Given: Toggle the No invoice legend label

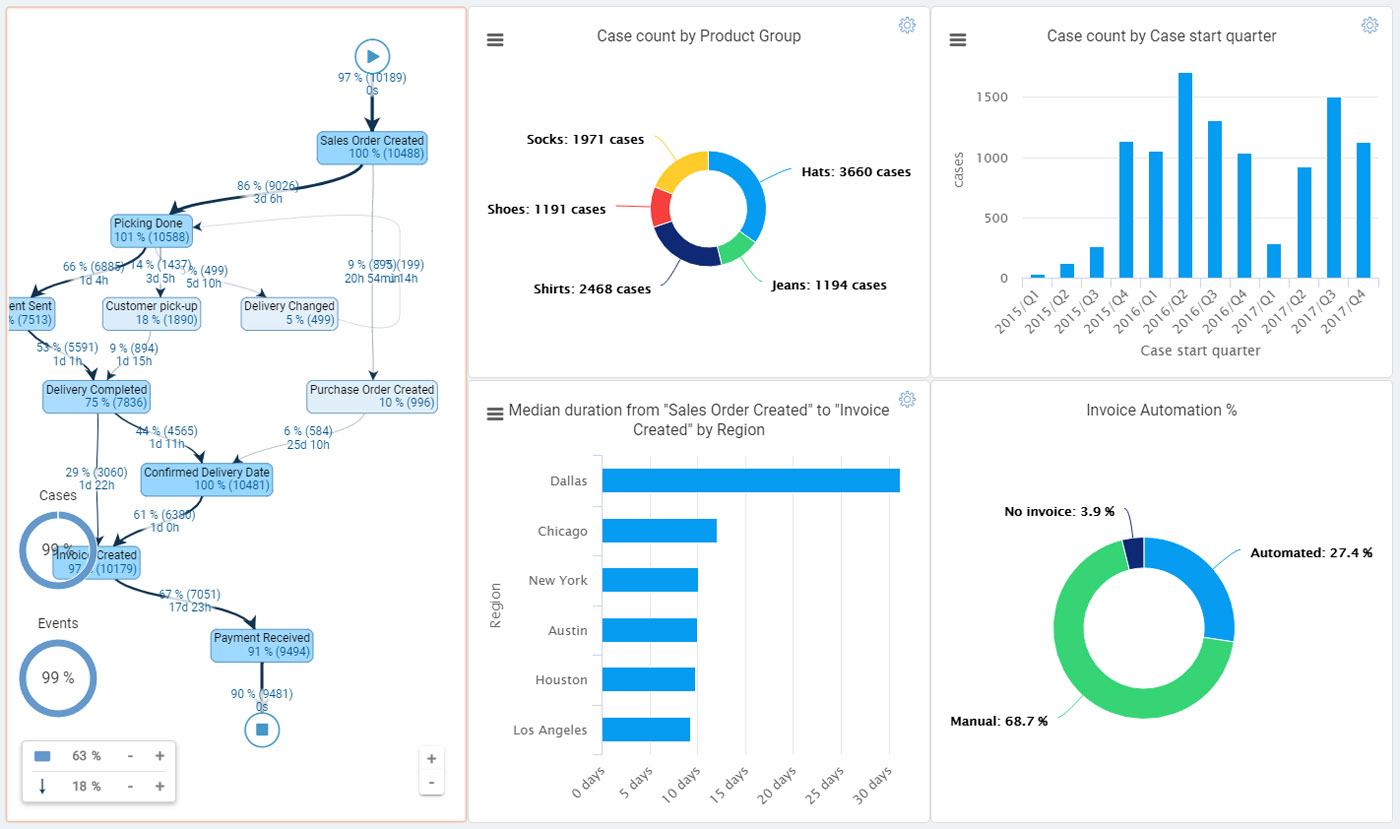Looking at the screenshot, I should pos(1060,511).
